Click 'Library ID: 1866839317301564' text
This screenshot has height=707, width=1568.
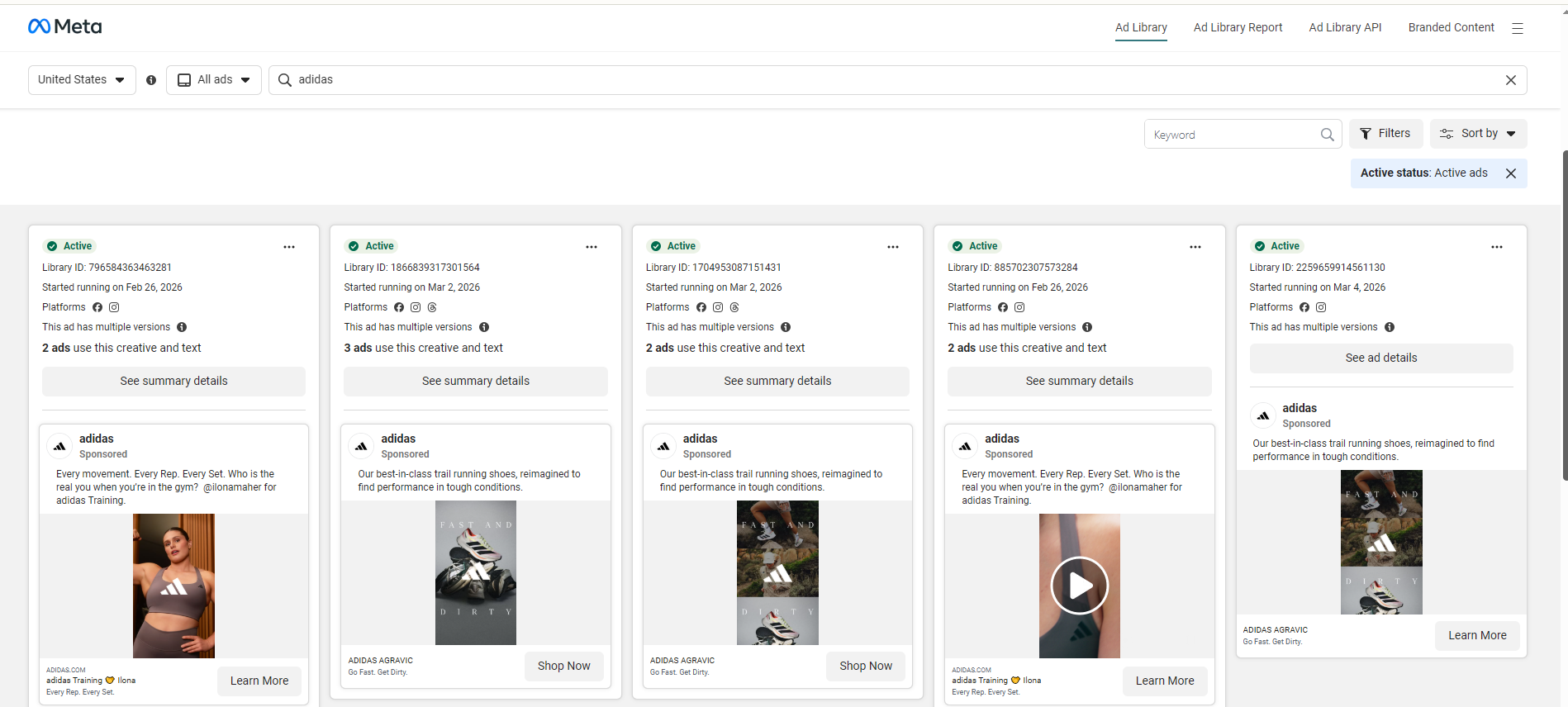[x=411, y=268]
